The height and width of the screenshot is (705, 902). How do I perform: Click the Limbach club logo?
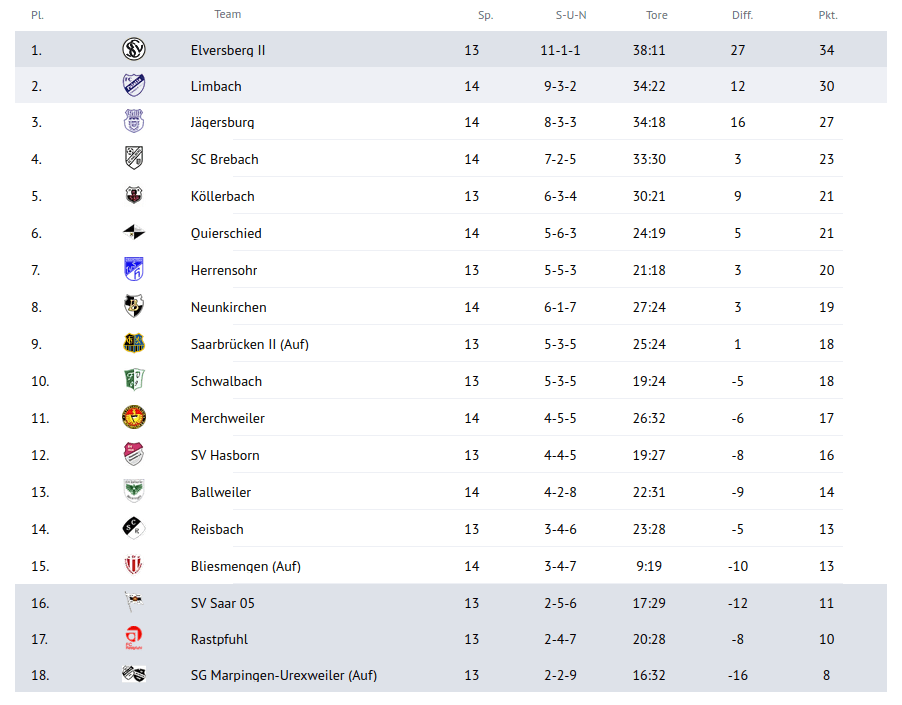[133, 86]
